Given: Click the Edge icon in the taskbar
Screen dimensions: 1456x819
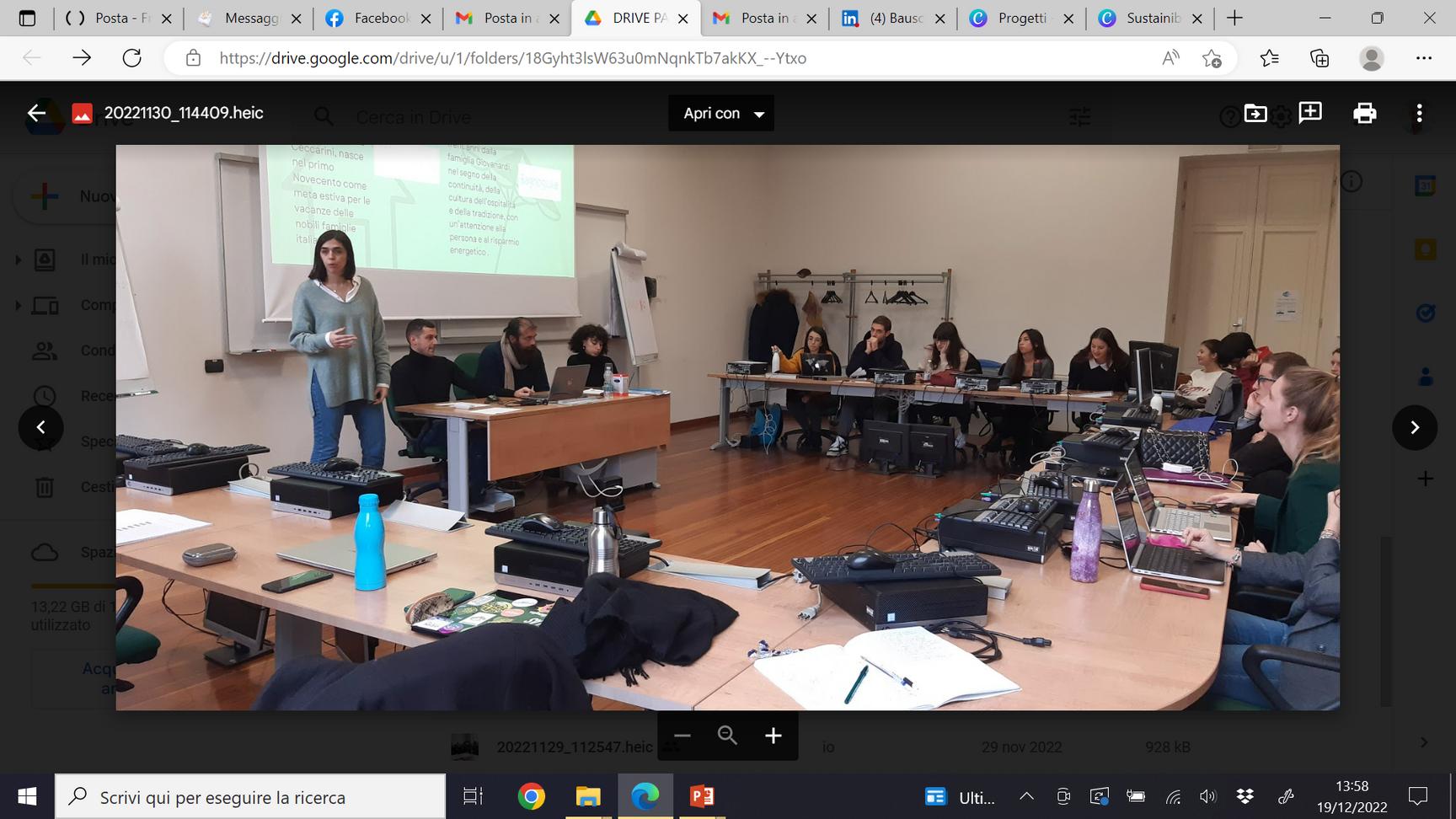Looking at the screenshot, I should (x=645, y=796).
